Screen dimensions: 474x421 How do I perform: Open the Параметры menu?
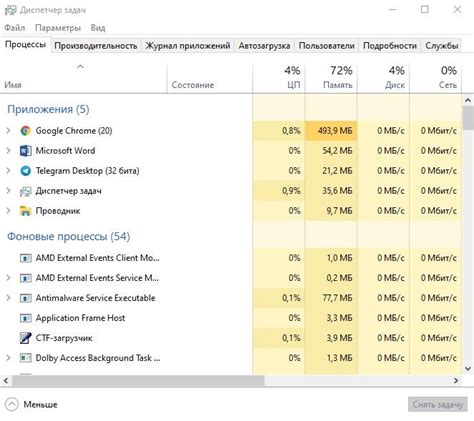tap(58, 28)
